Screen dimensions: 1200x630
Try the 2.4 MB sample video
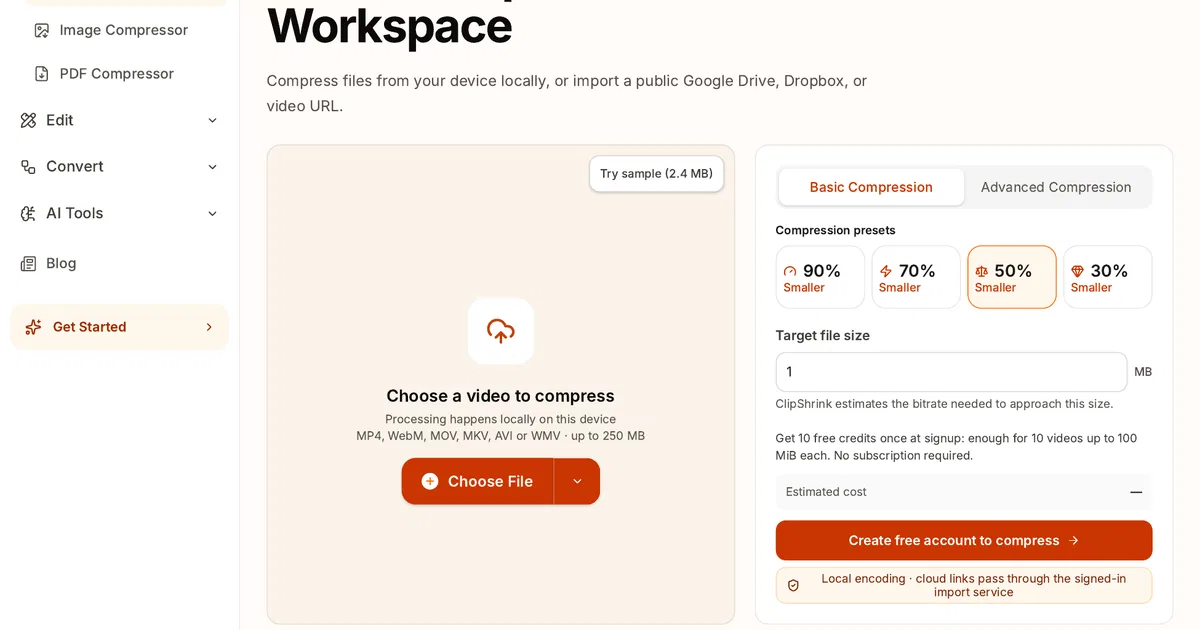click(656, 174)
